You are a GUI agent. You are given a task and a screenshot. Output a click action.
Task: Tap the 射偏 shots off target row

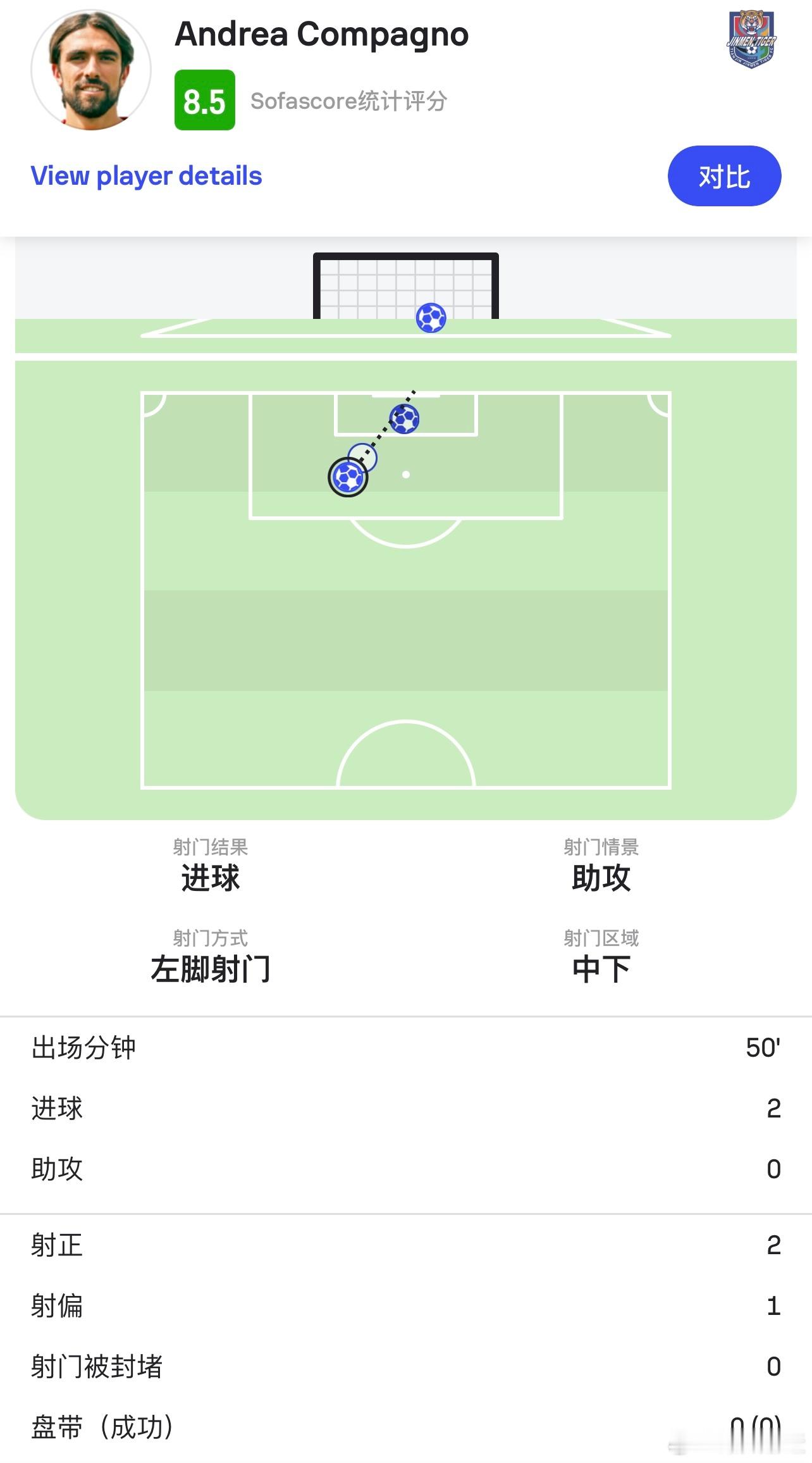[406, 1305]
